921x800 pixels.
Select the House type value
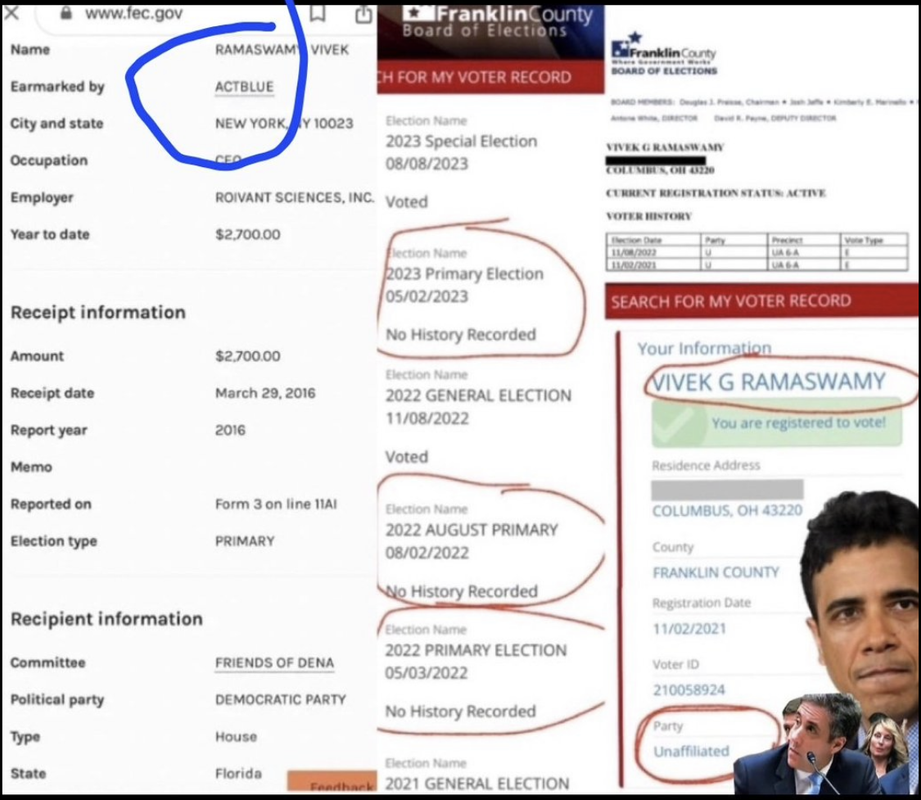[236, 737]
